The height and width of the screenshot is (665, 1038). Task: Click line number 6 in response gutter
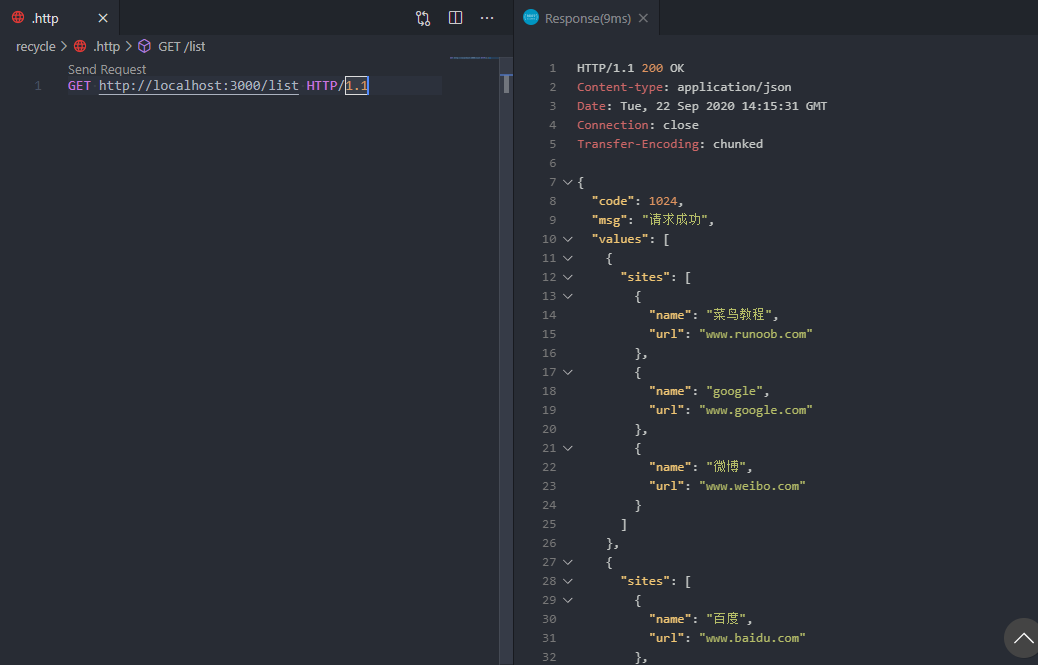[553, 163]
